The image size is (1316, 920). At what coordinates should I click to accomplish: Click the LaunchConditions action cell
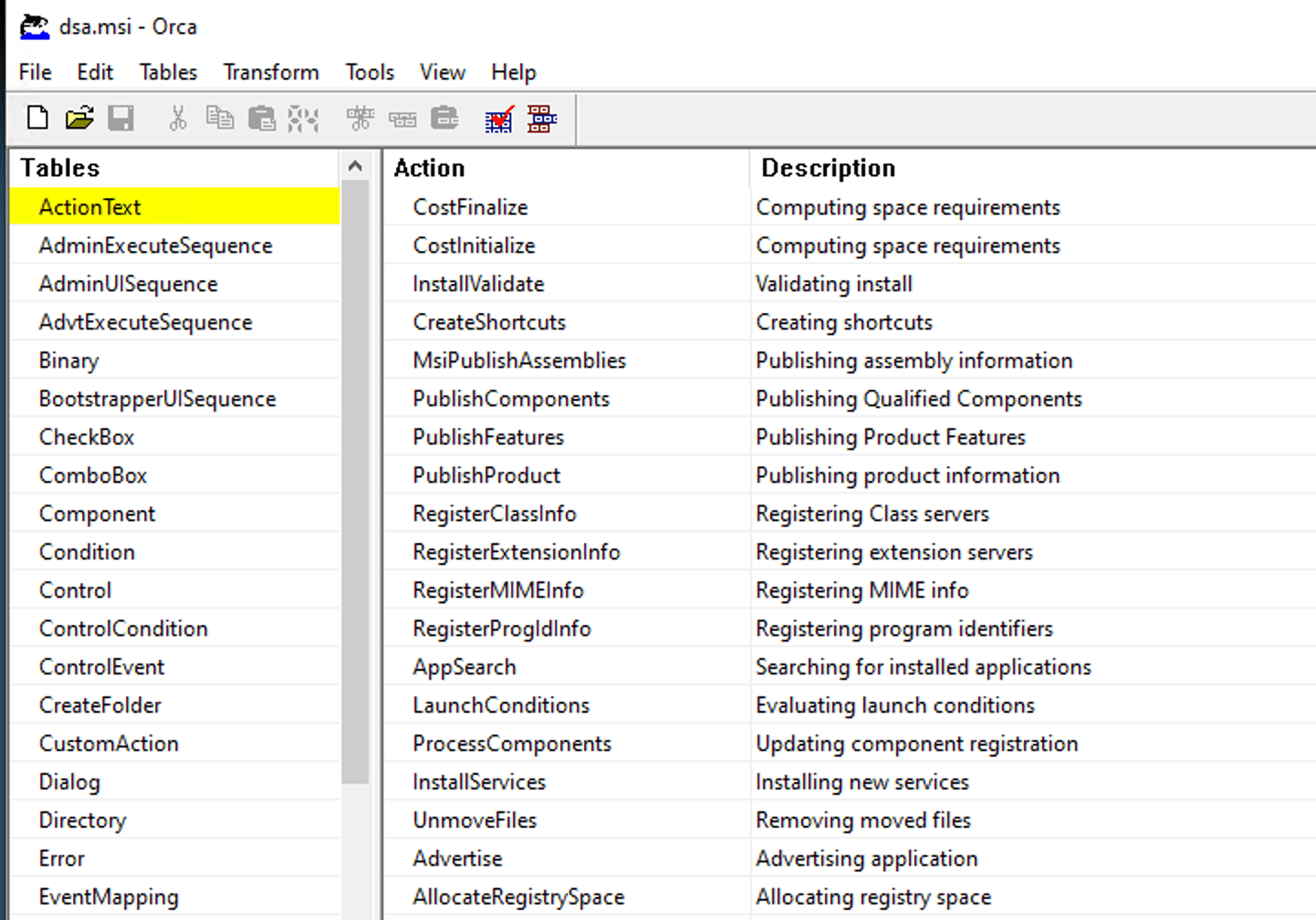point(566,706)
